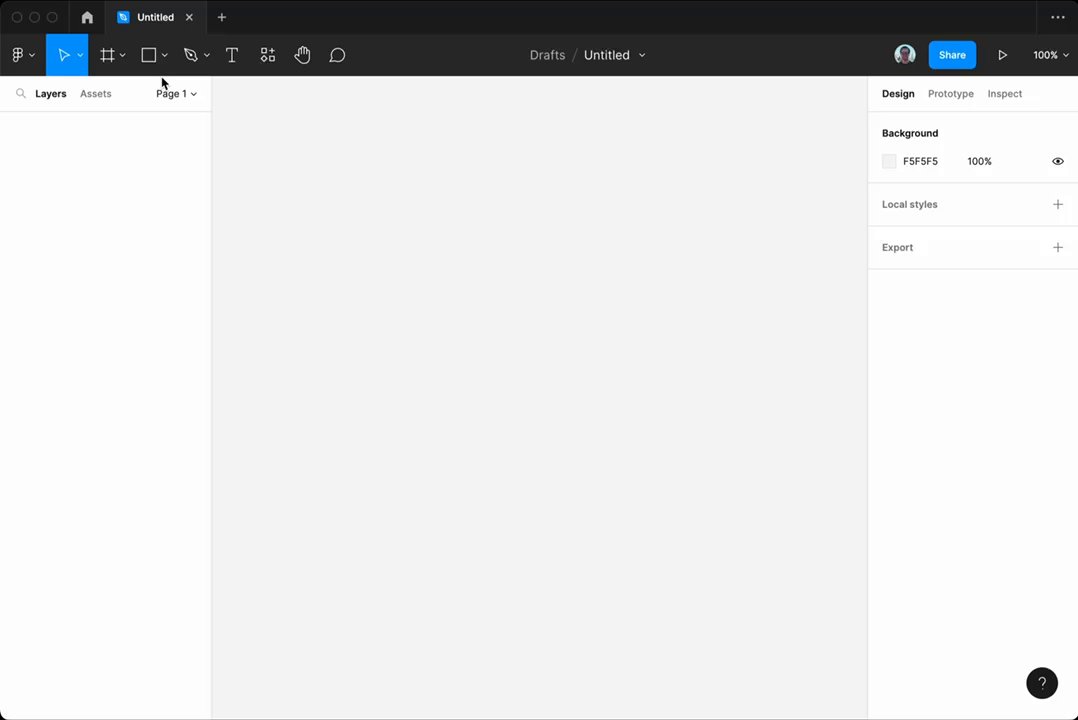Click the Local styles label

coord(910,204)
